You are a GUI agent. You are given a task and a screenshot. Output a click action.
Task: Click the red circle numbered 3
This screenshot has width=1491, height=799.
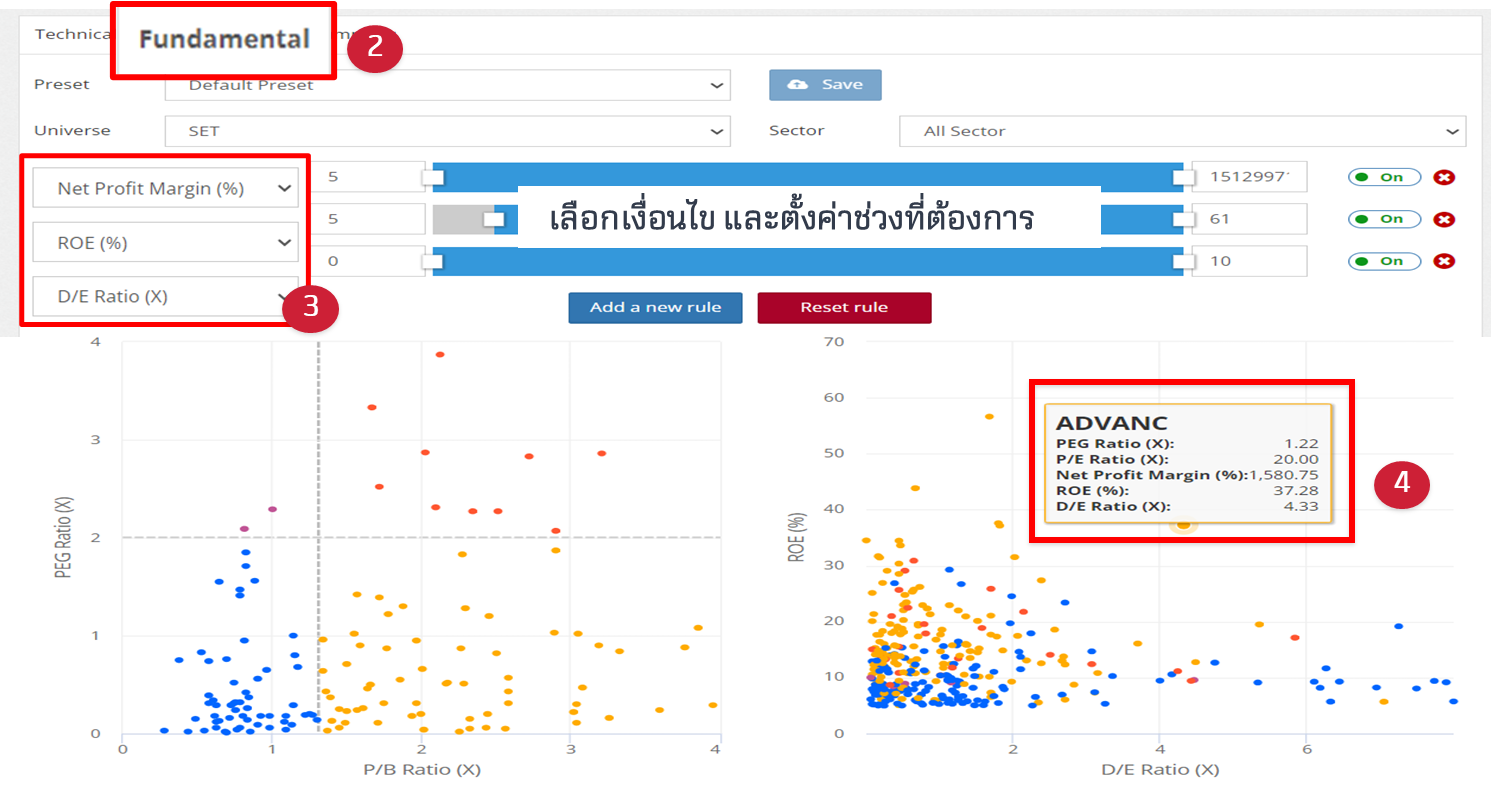coord(310,306)
